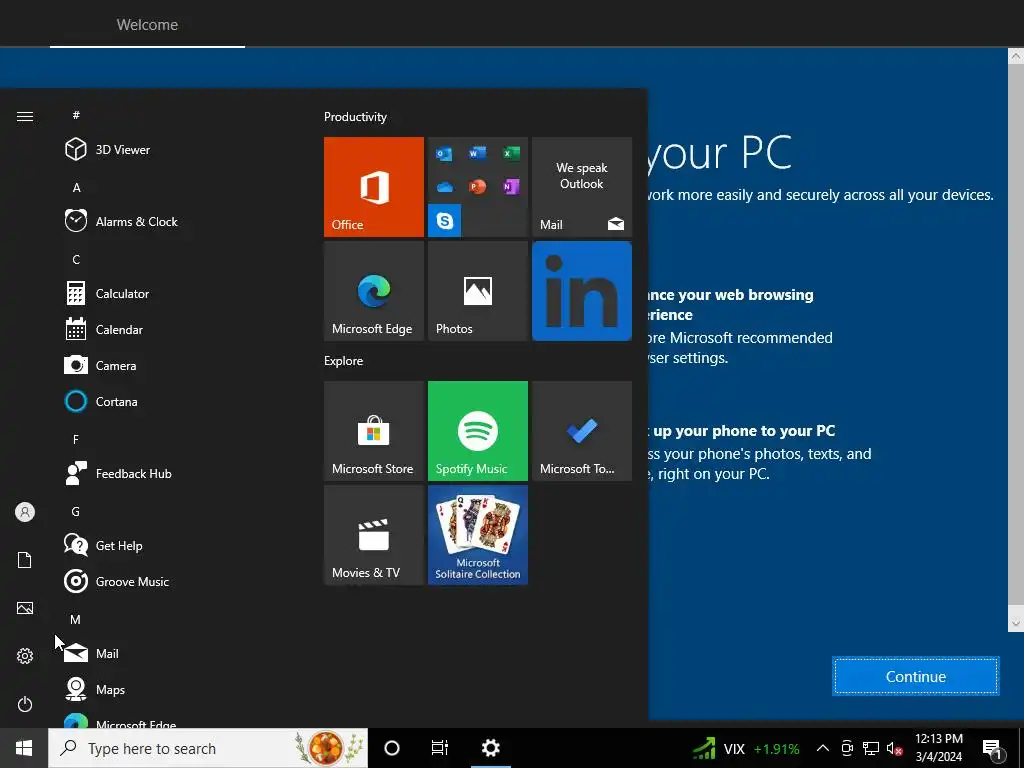Image resolution: width=1024 pixels, height=768 pixels.
Task: Click the muted volume tray icon
Action: 894,748
